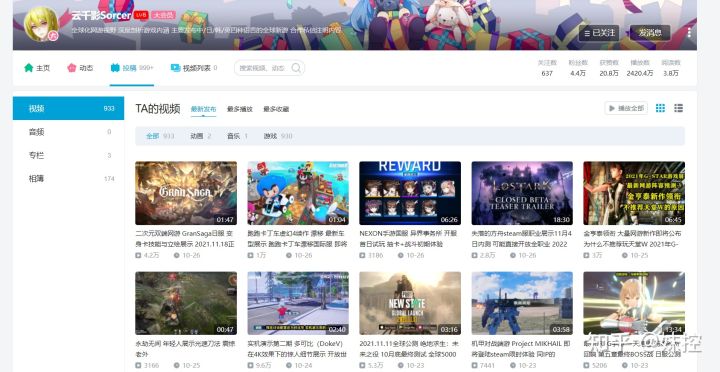Open title 永劫无间 年轻人展示光速刀法
The height and width of the screenshot is (372, 720).
click(185, 349)
